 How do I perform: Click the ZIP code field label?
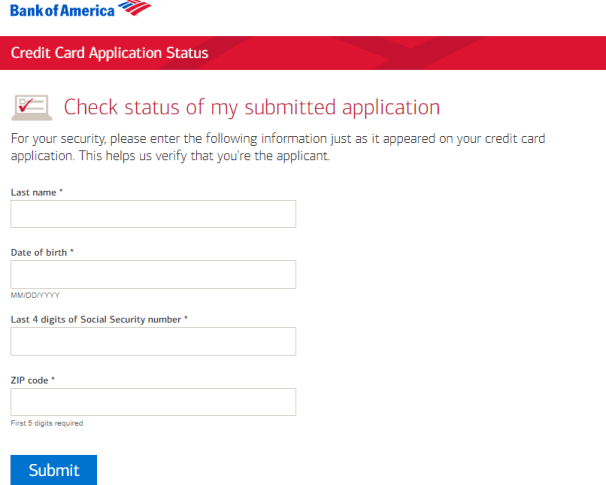[29, 380]
